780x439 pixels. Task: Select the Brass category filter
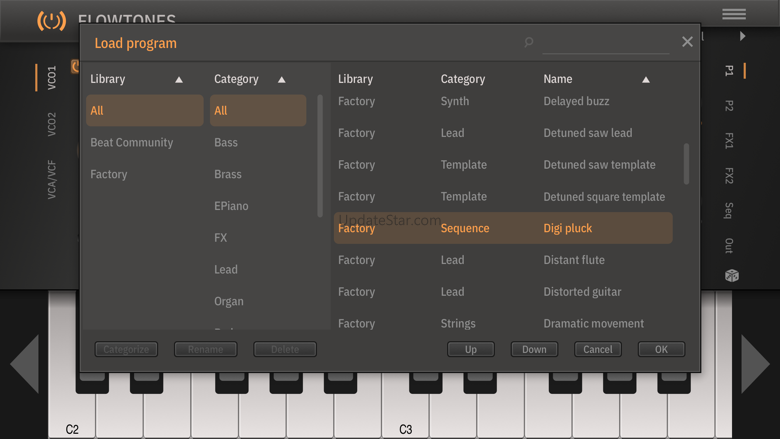pyautogui.click(x=228, y=174)
